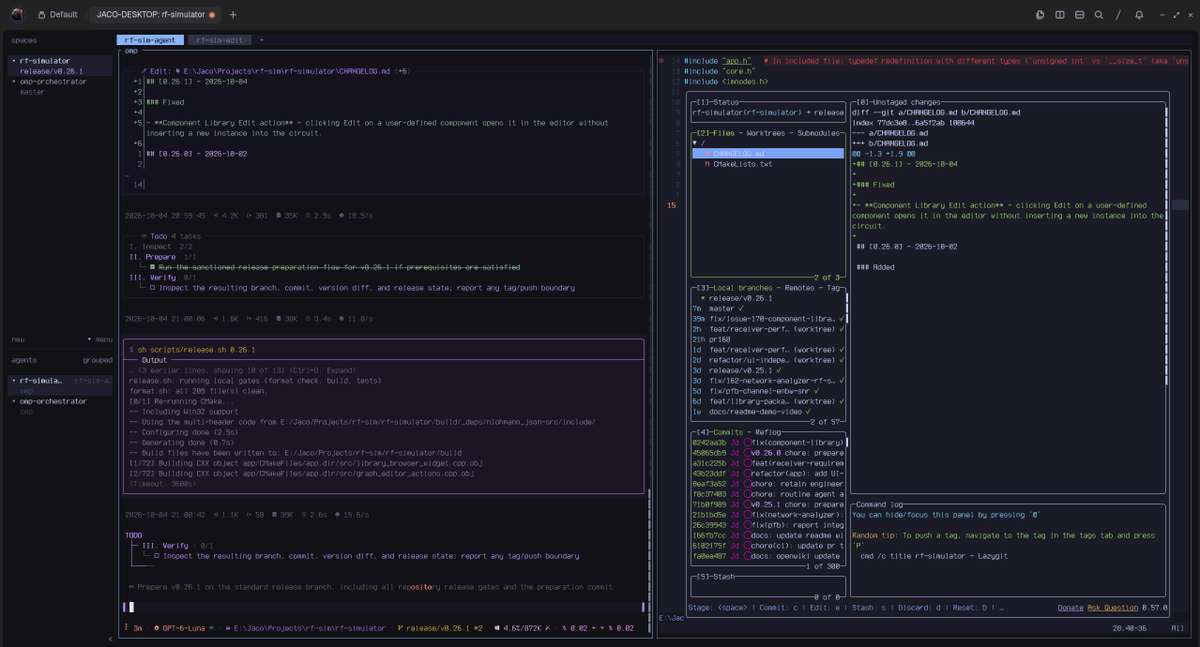
Task: Open the recent files icon in top bar
Action: coord(1041,15)
